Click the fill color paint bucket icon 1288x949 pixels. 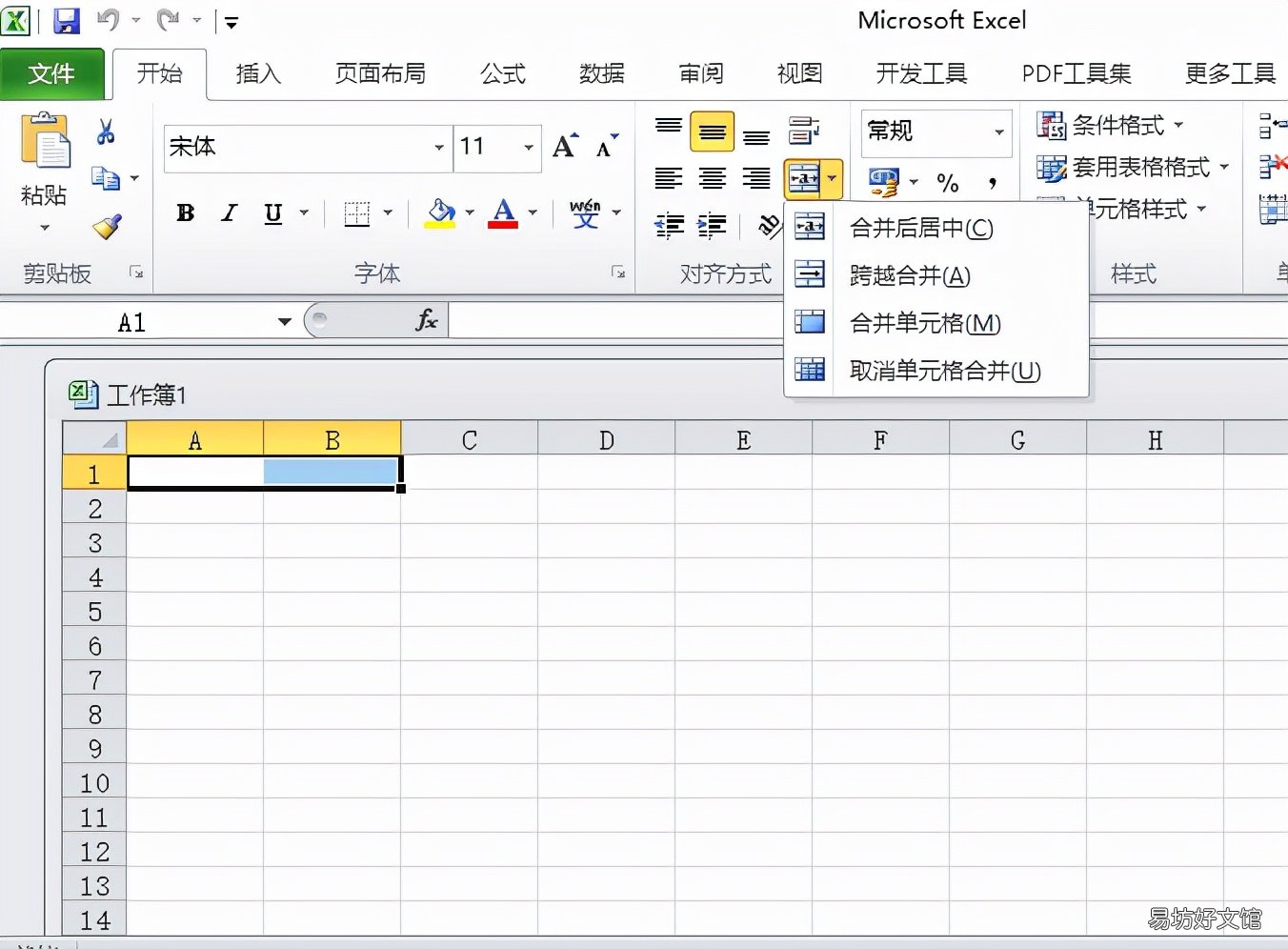(440, 213)
